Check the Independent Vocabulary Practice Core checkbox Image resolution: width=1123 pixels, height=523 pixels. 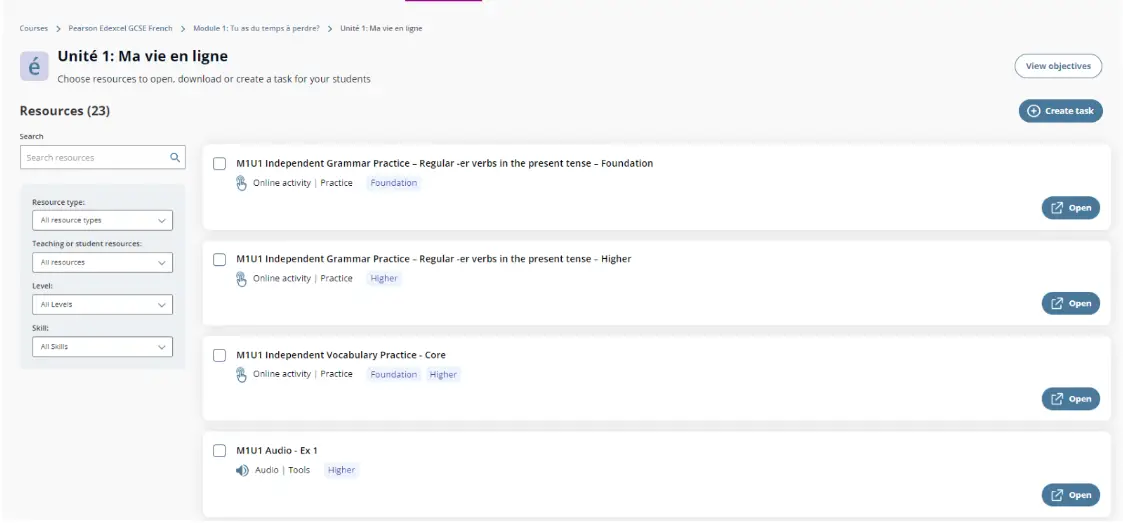point(220,356)
